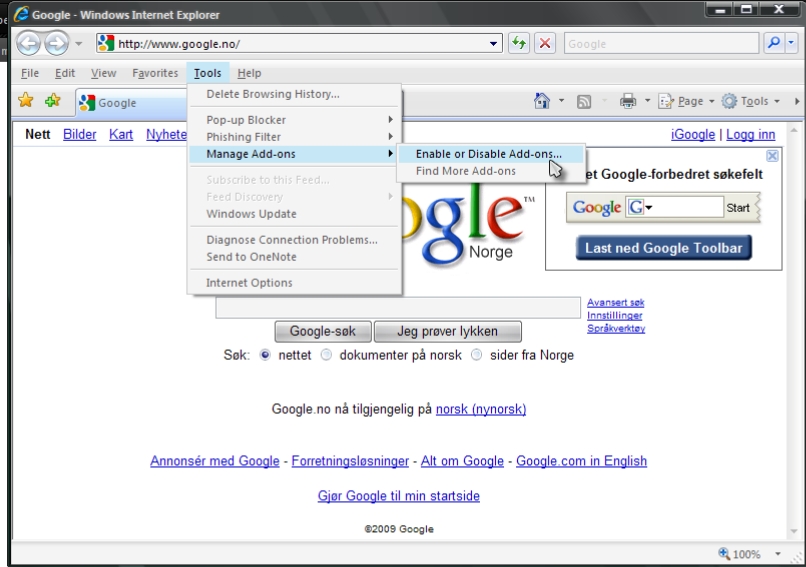Open Favorites Center star icon
Viewport: 806px width, 567px height.
(26, 101)
